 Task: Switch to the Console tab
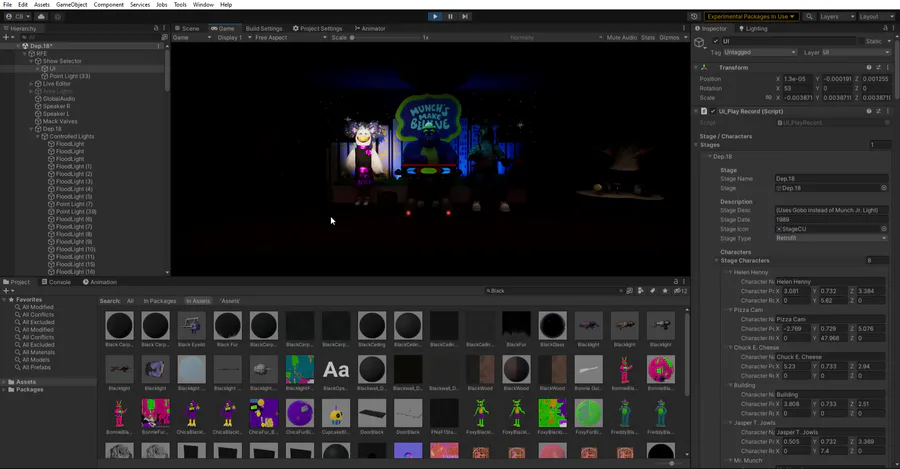click(x=56, y=282)
